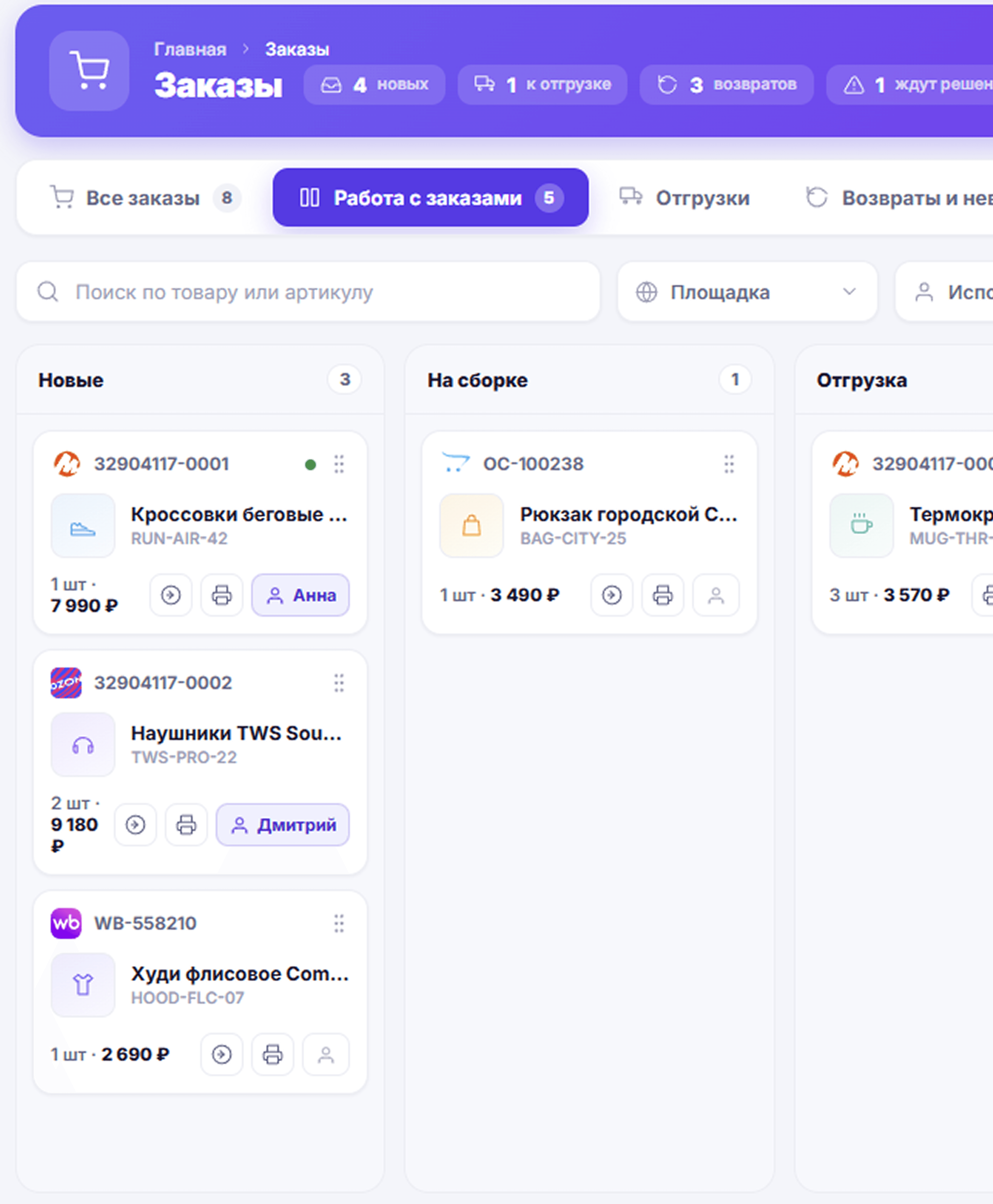Click the Заказы breadcrumb item
This screenshot has width=993, height=1204.
click(297, 50)
